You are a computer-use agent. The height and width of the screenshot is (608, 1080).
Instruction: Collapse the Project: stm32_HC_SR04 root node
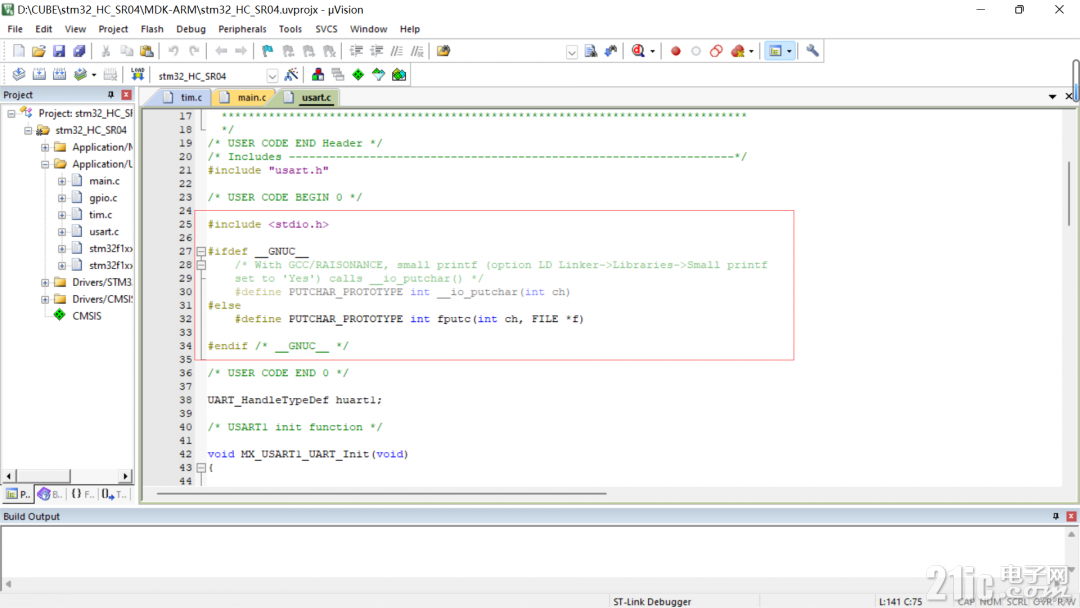pyautogui.click(x=11, y=113)
